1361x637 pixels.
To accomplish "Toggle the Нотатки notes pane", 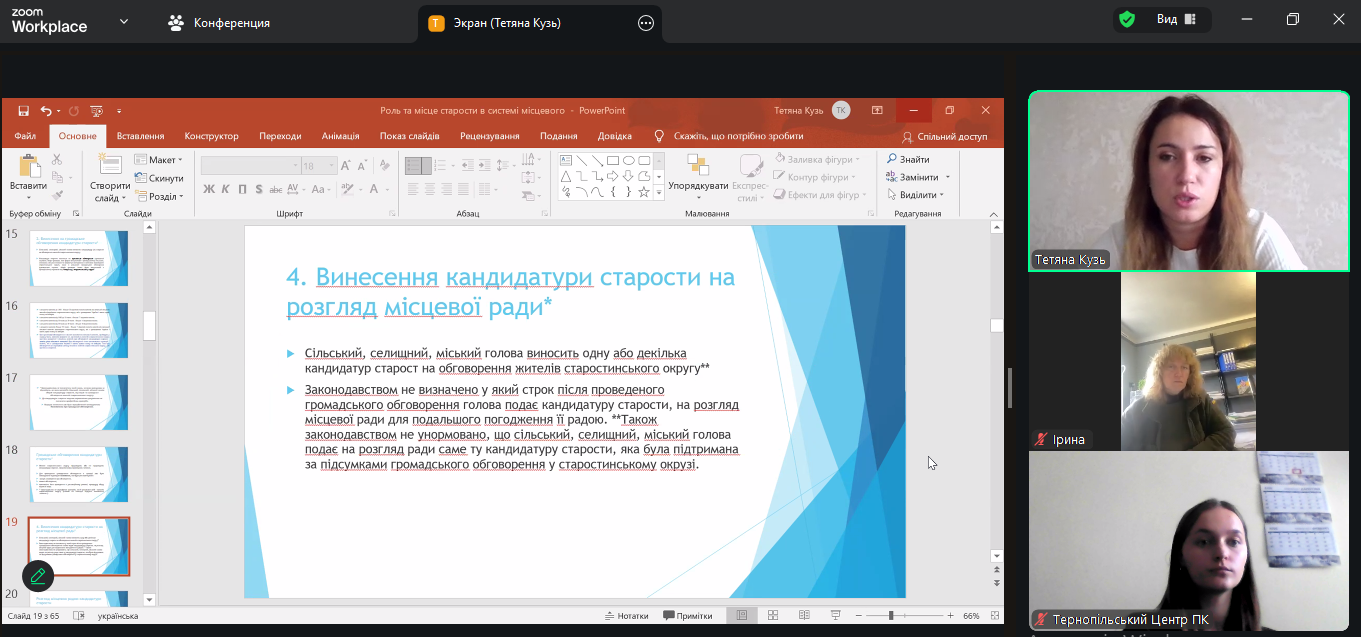I will pos(626,616).
